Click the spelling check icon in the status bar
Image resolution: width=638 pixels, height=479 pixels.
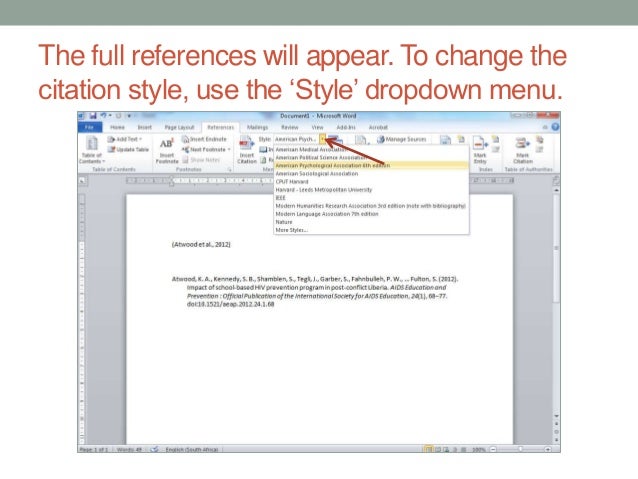click(x=154, y=449)
